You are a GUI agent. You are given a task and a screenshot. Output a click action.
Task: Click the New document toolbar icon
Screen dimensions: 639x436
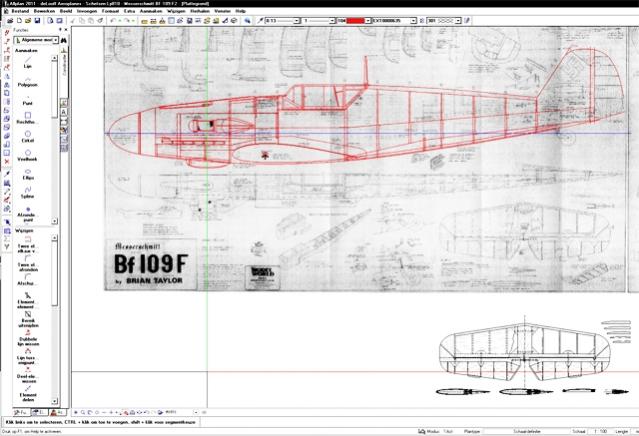[x=19, y=20]
